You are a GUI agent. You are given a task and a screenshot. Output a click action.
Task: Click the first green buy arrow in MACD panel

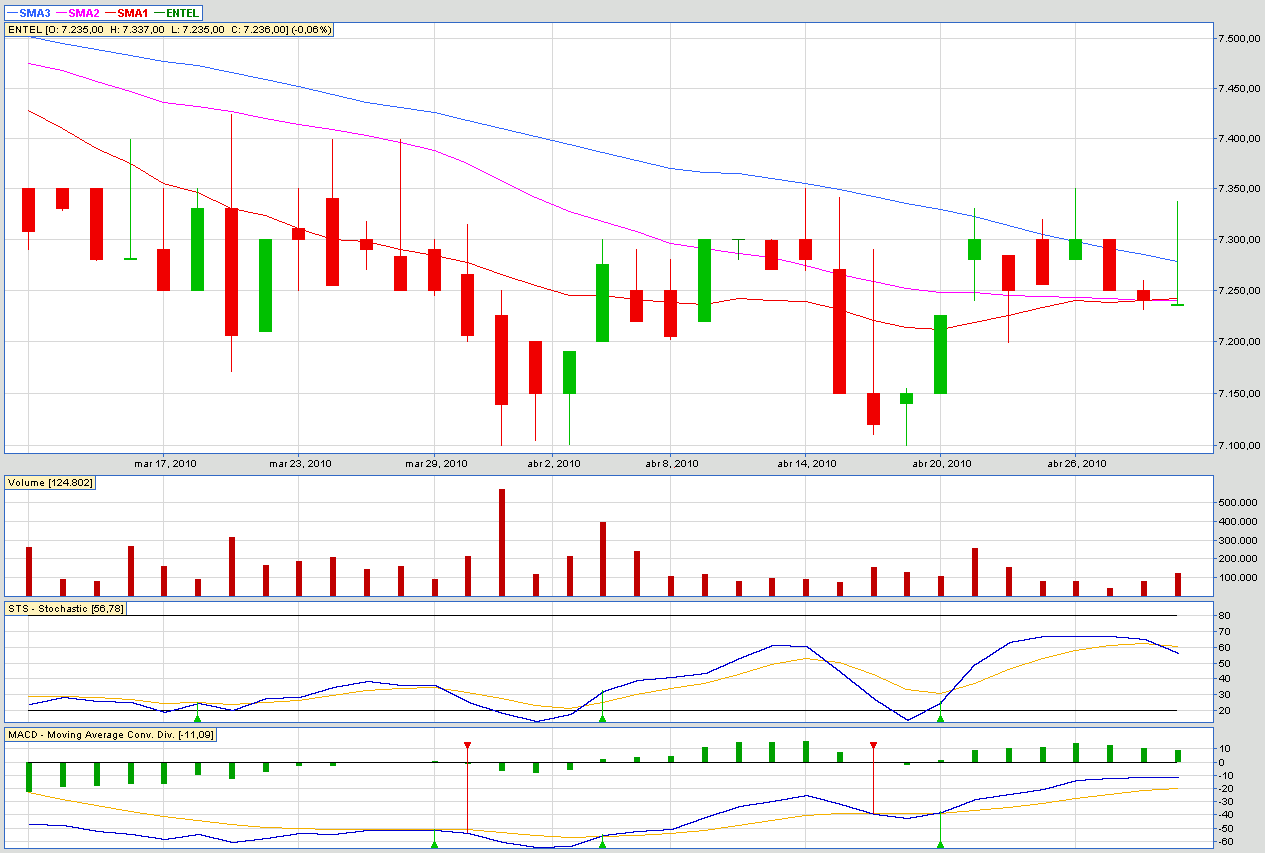[434, 844]
